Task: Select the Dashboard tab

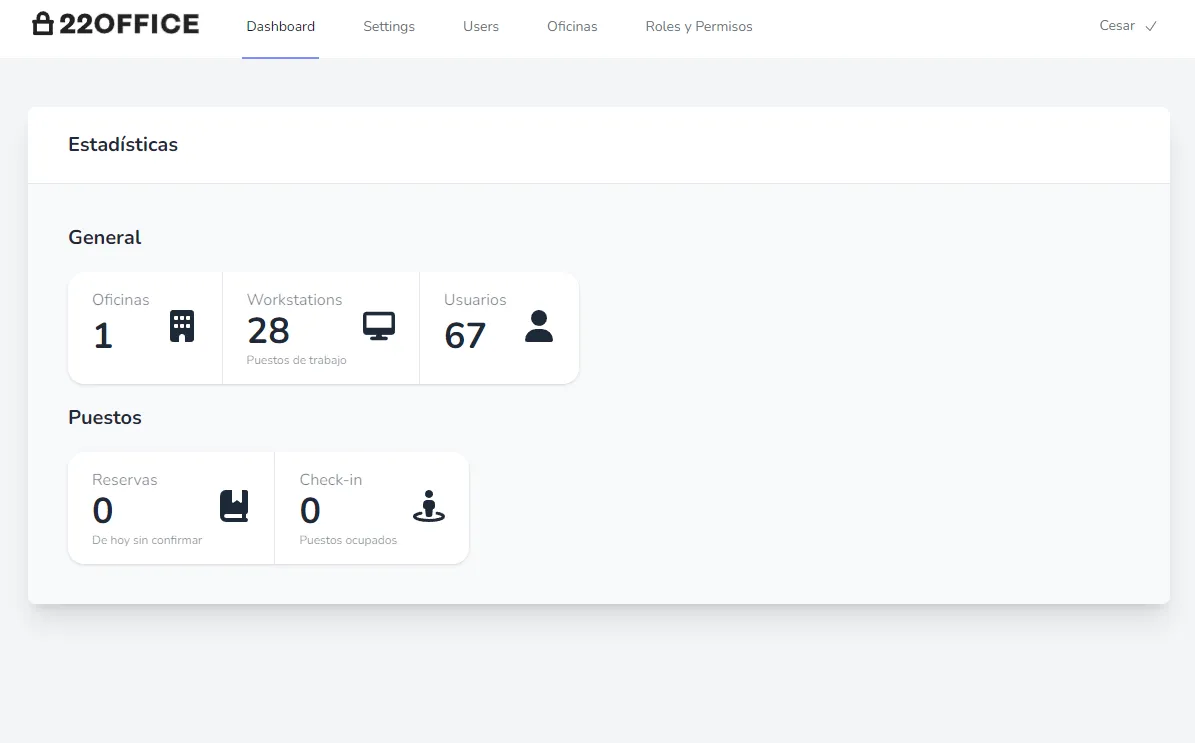Action: (x=280, y=27)
